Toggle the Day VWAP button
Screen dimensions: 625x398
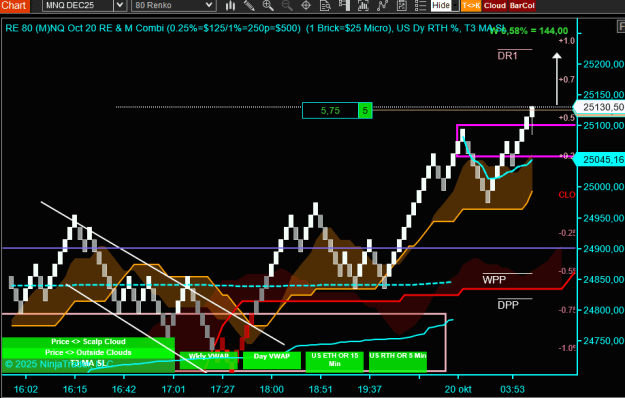[x=272, y=360]
